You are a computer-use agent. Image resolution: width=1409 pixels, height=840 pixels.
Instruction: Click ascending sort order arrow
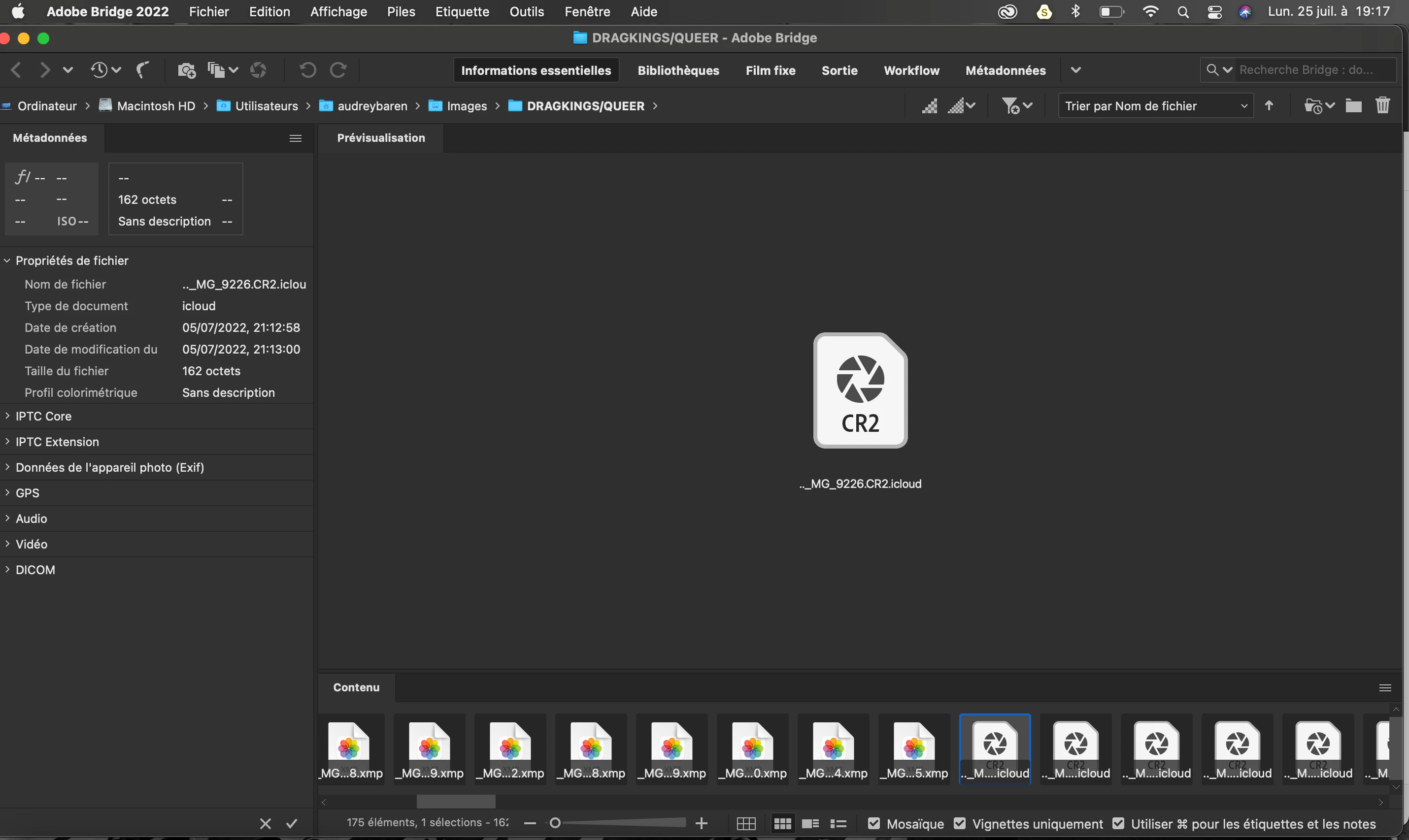tap(1269, 106)
